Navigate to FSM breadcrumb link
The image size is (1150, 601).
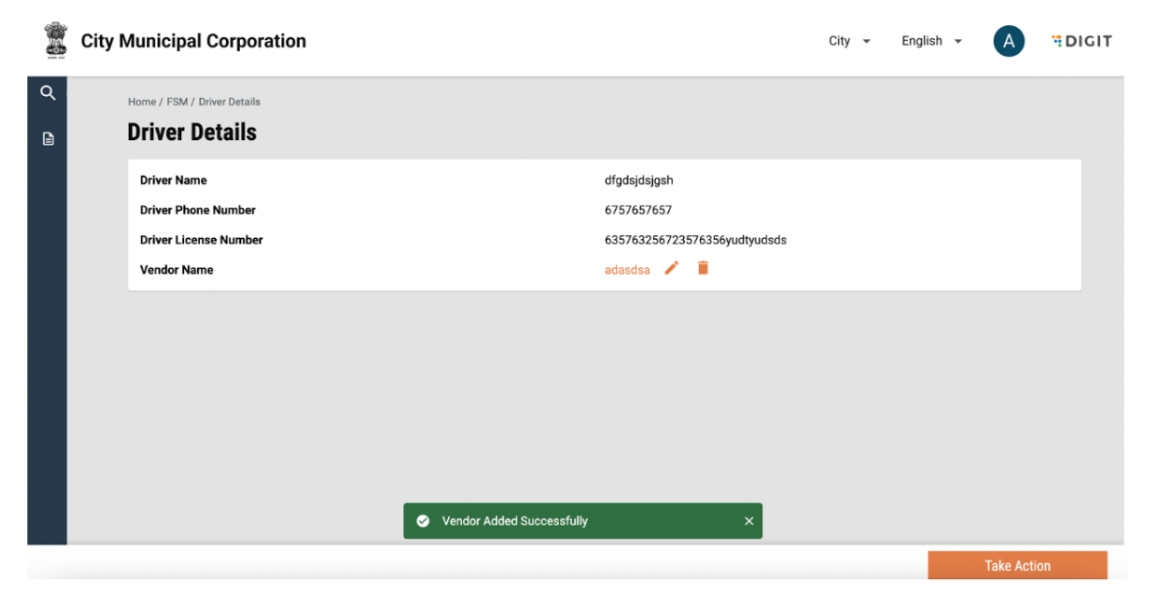(x=177, y=102)
